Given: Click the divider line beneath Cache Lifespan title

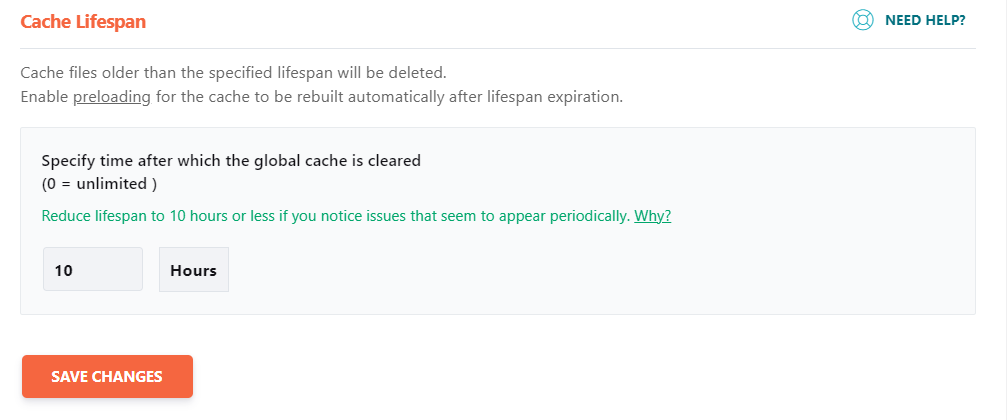Looking at the screenshot, I should [498, 48].
